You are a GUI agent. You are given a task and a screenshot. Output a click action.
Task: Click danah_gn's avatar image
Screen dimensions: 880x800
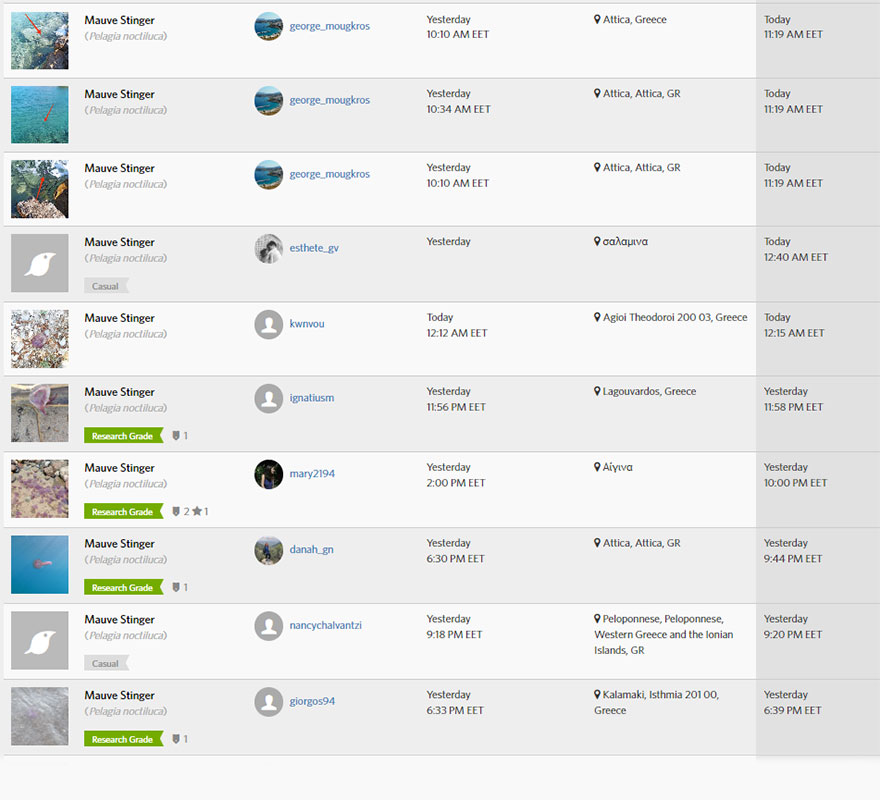click(268, 550)
